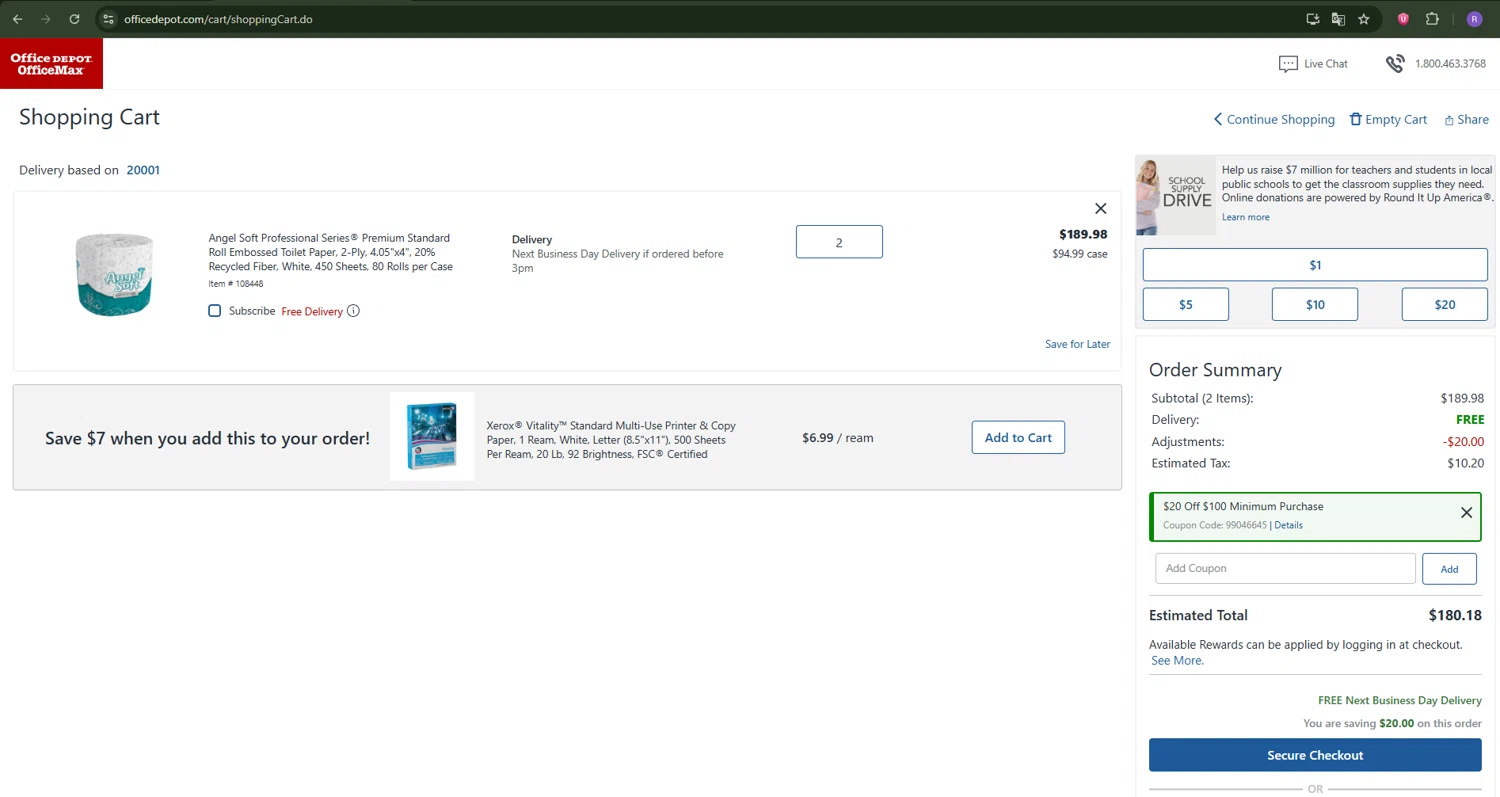Click the Share link
This screenshot has width=1500, height=797.
(x=1466, y=119)
